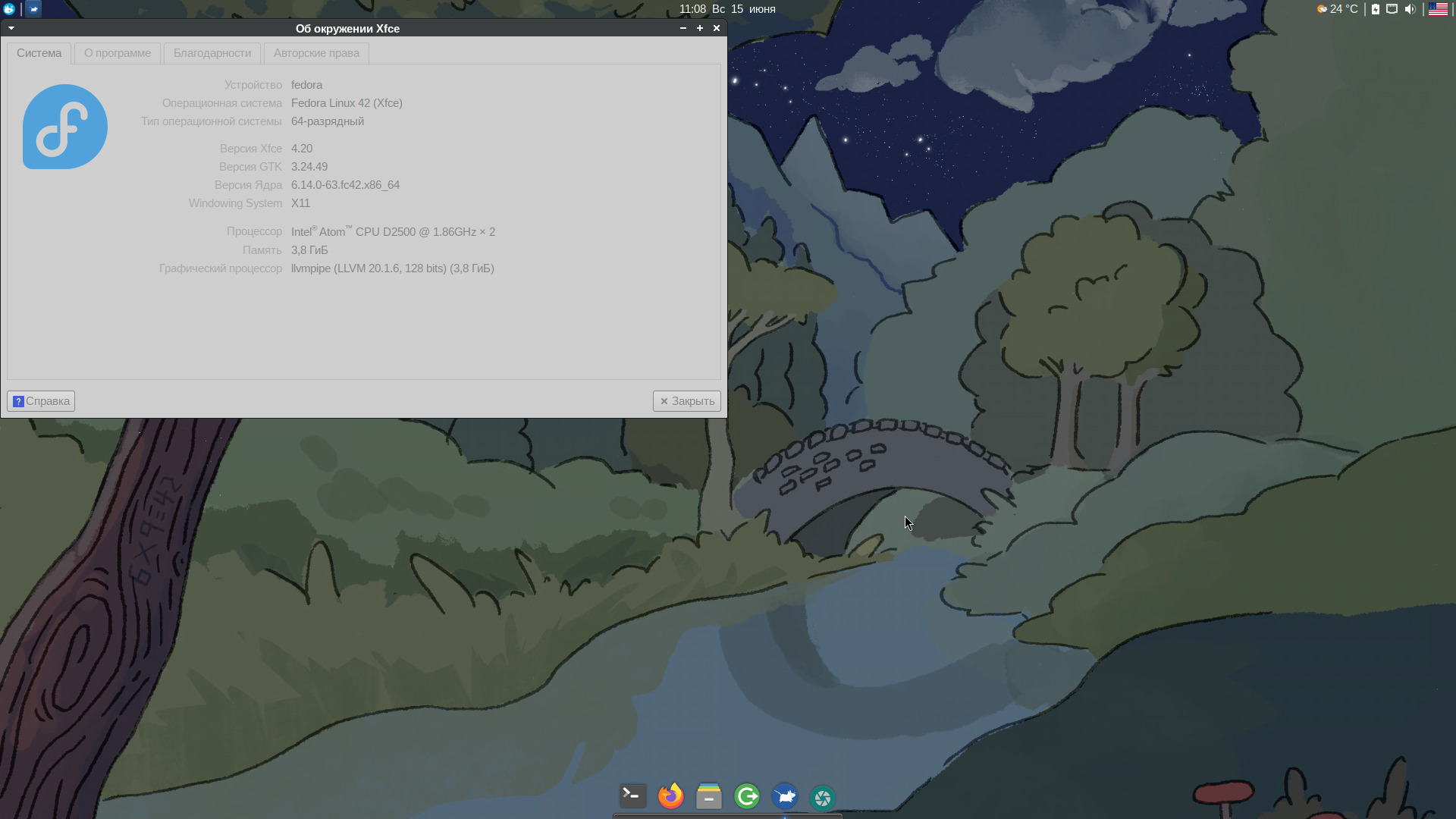Open the Авторские права tab

316,53
